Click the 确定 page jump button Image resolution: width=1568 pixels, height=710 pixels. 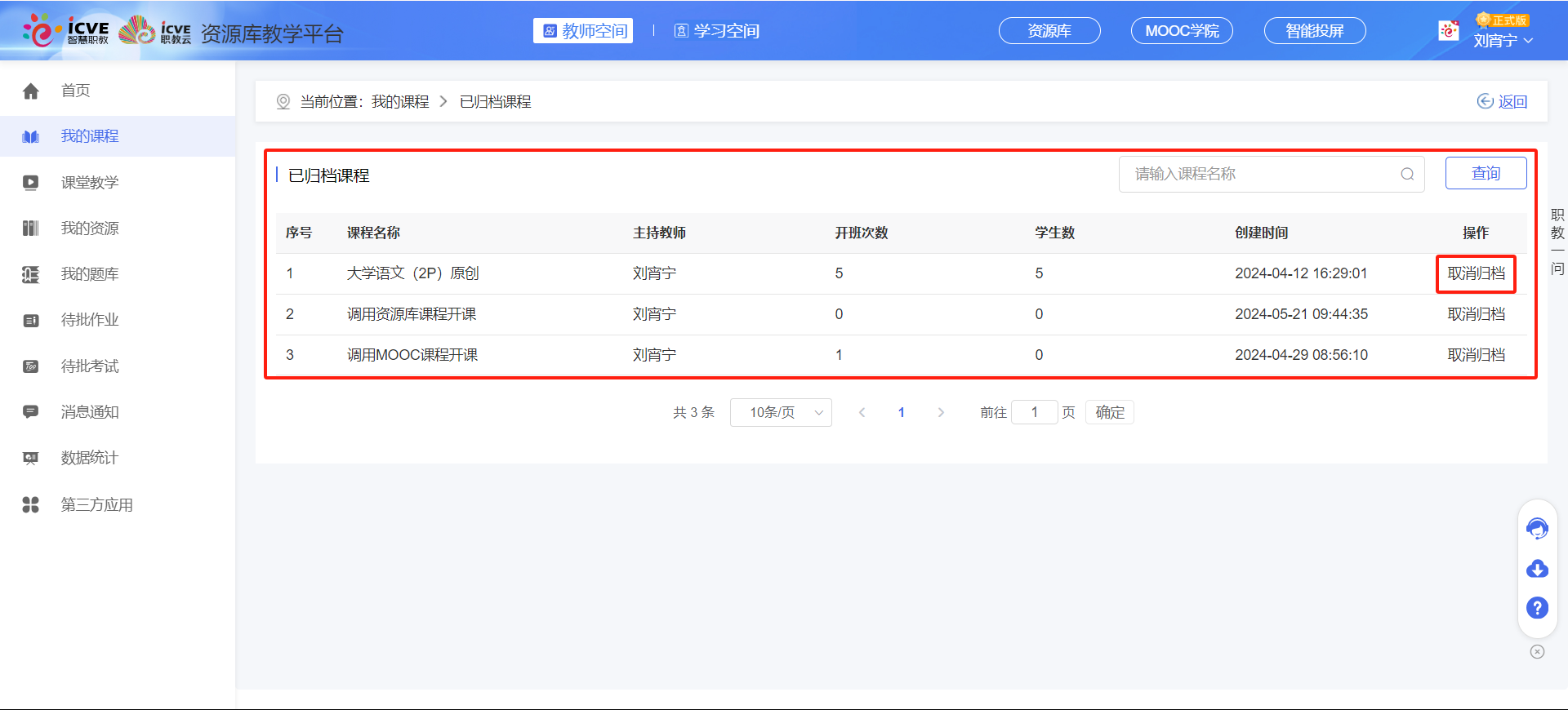point(1110,412)
